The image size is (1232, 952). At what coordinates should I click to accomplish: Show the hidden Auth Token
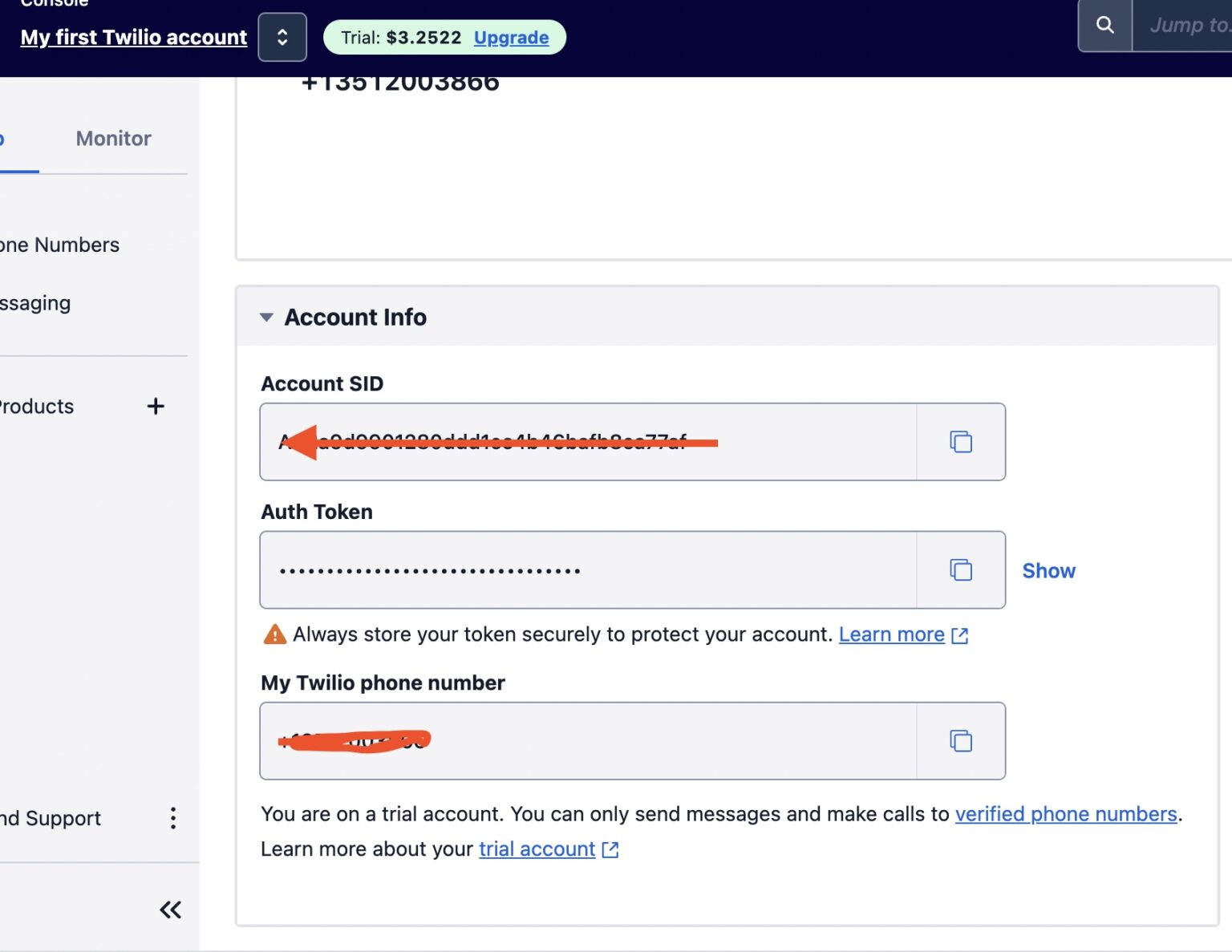pyautogui.click(x=1048, y=570)
